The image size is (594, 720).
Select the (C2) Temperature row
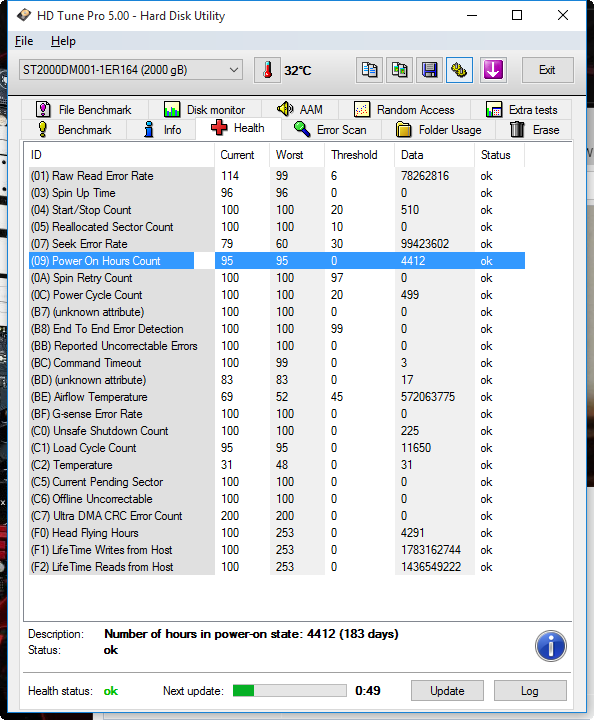click(x=277, y=465)
